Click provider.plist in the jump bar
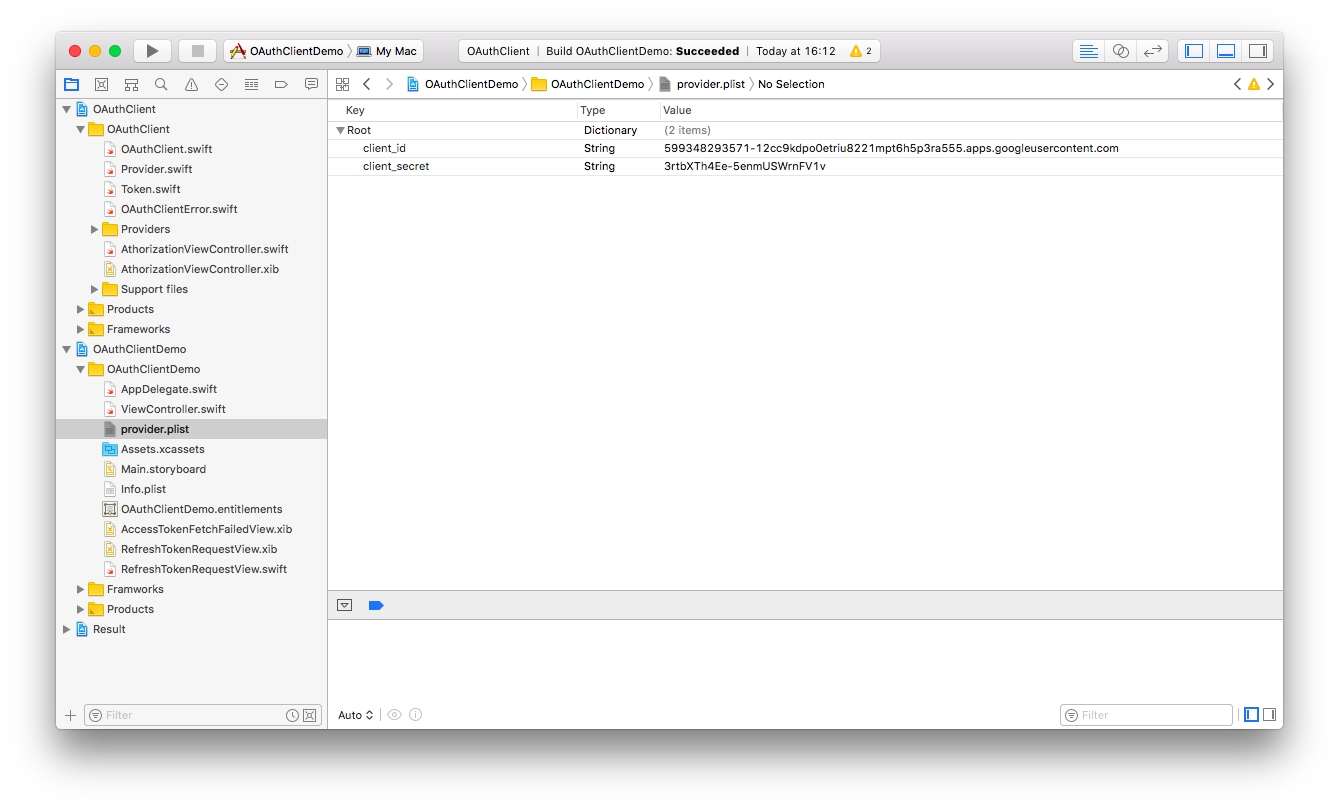The width and height of the screenshot is (1339, 809). pyautogui.click(x=702, y=84)
